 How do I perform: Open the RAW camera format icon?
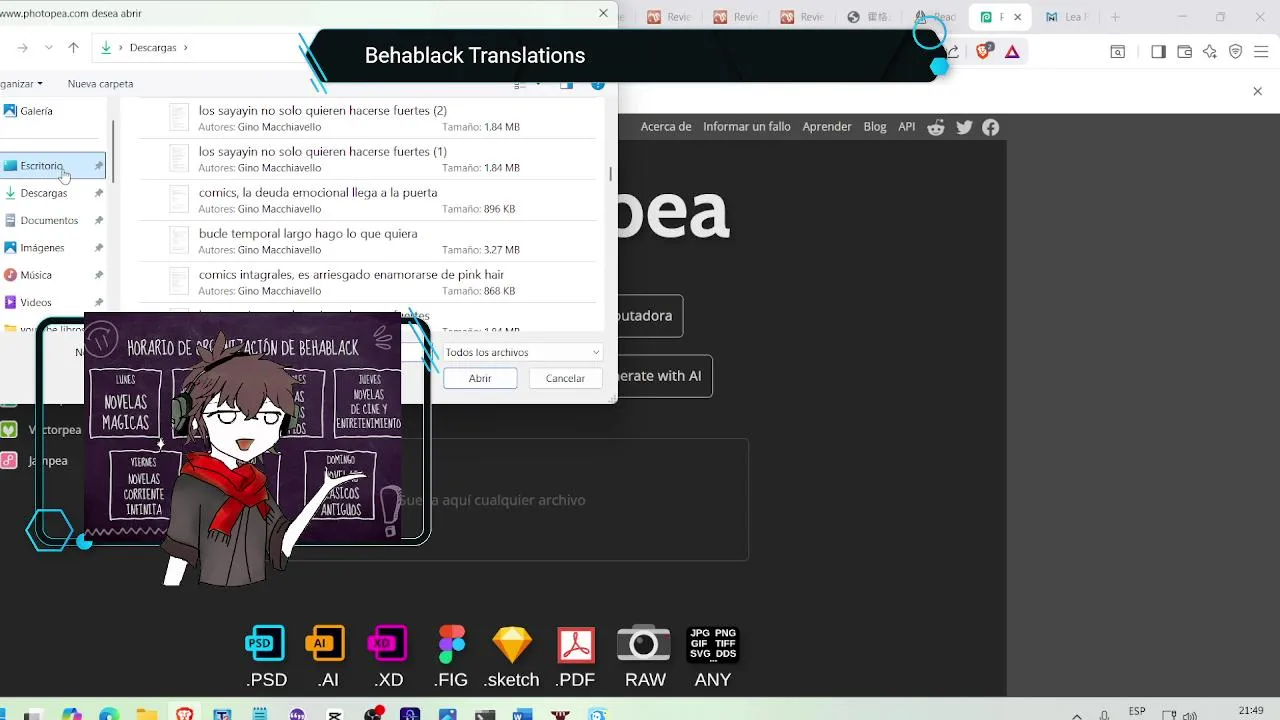point(644,657)
